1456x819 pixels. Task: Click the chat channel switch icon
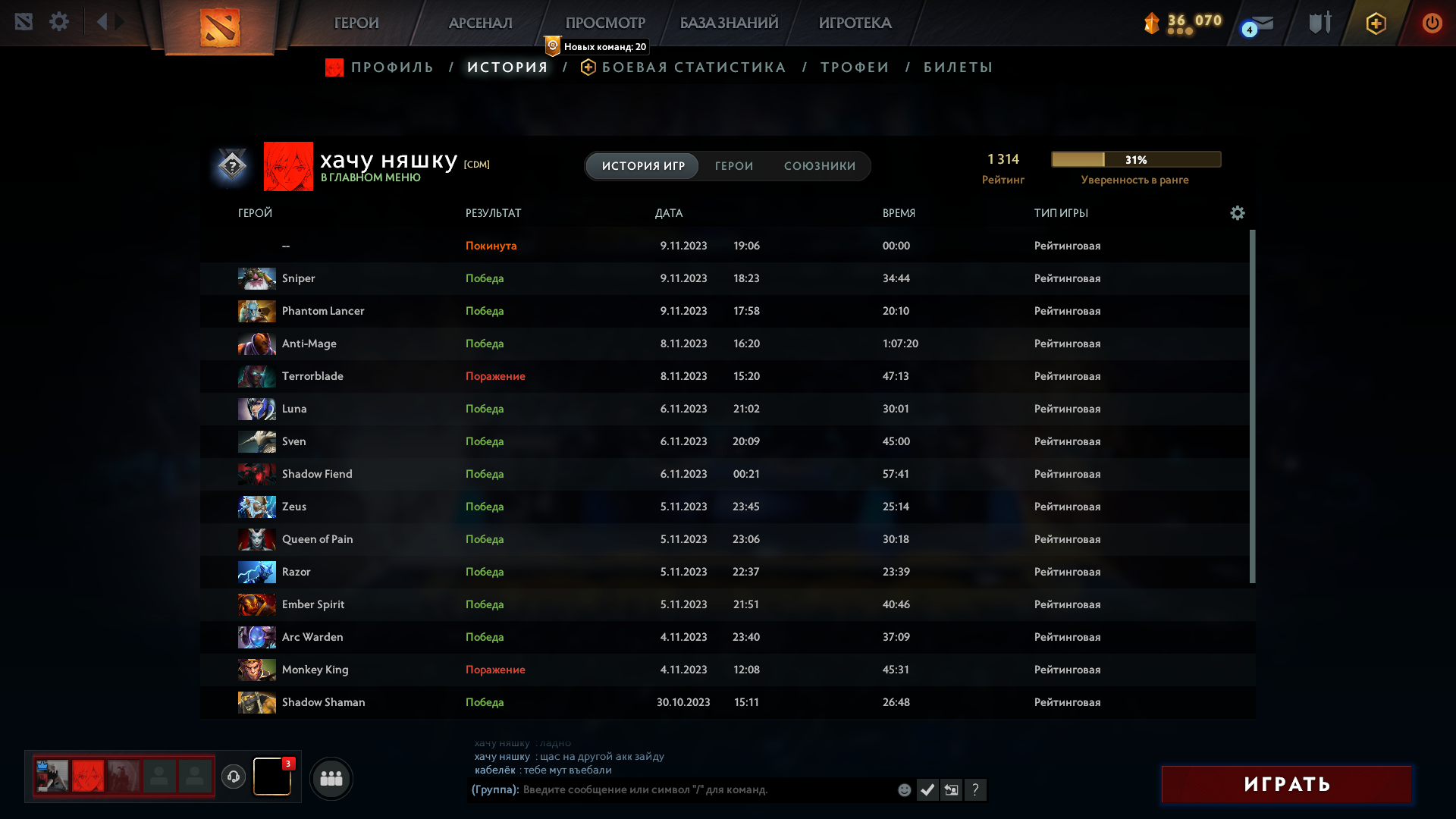point(951,790)
